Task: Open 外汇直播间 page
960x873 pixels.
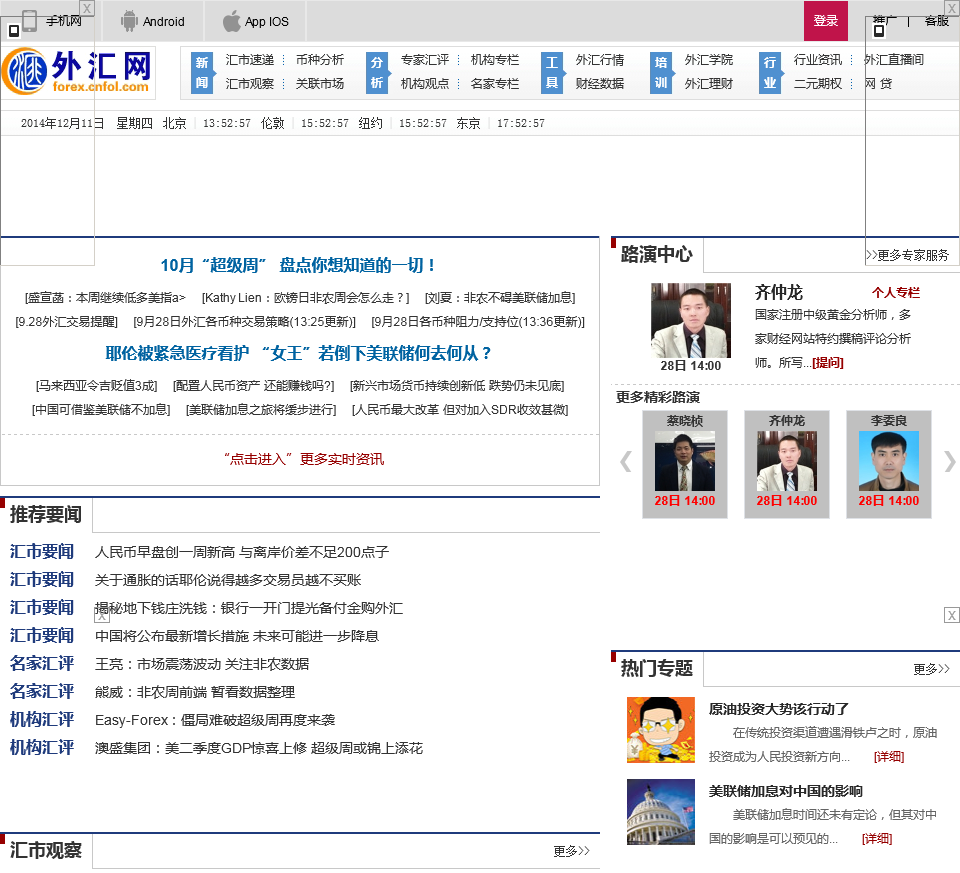Action: coord(894,60)
